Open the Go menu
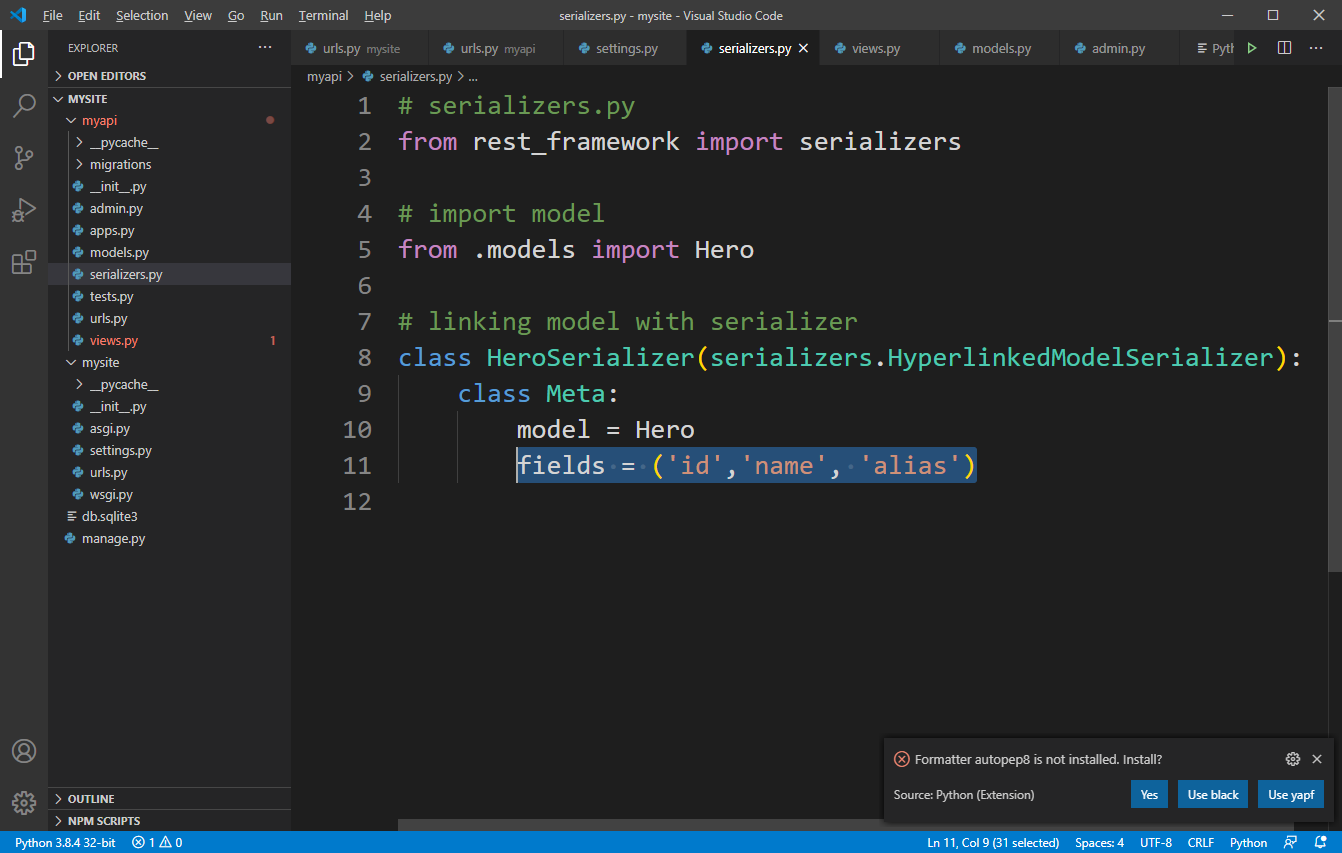 point(236,15)
